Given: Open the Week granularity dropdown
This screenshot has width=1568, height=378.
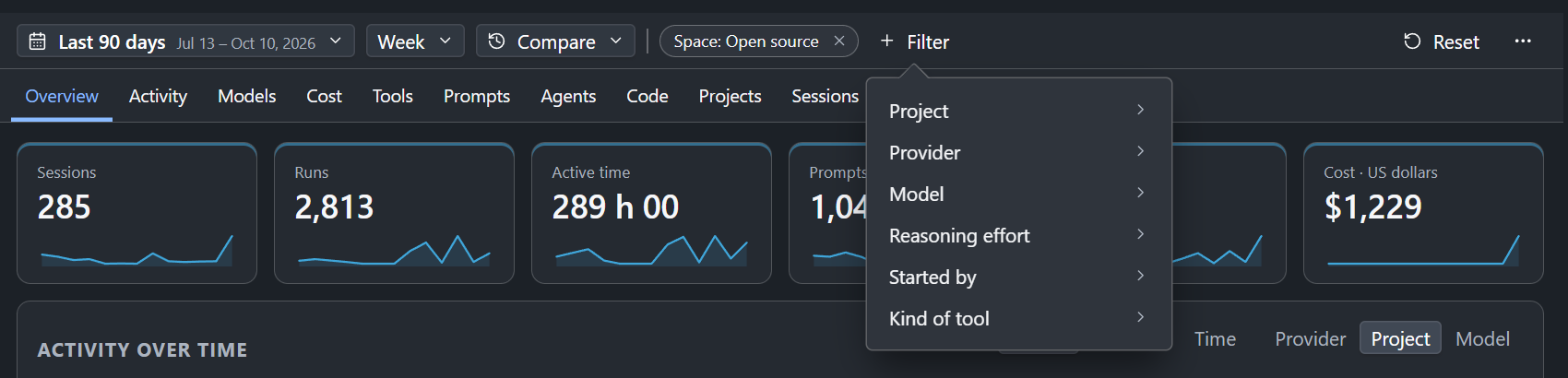Looking at the screenshot, I should click(415, 41).
